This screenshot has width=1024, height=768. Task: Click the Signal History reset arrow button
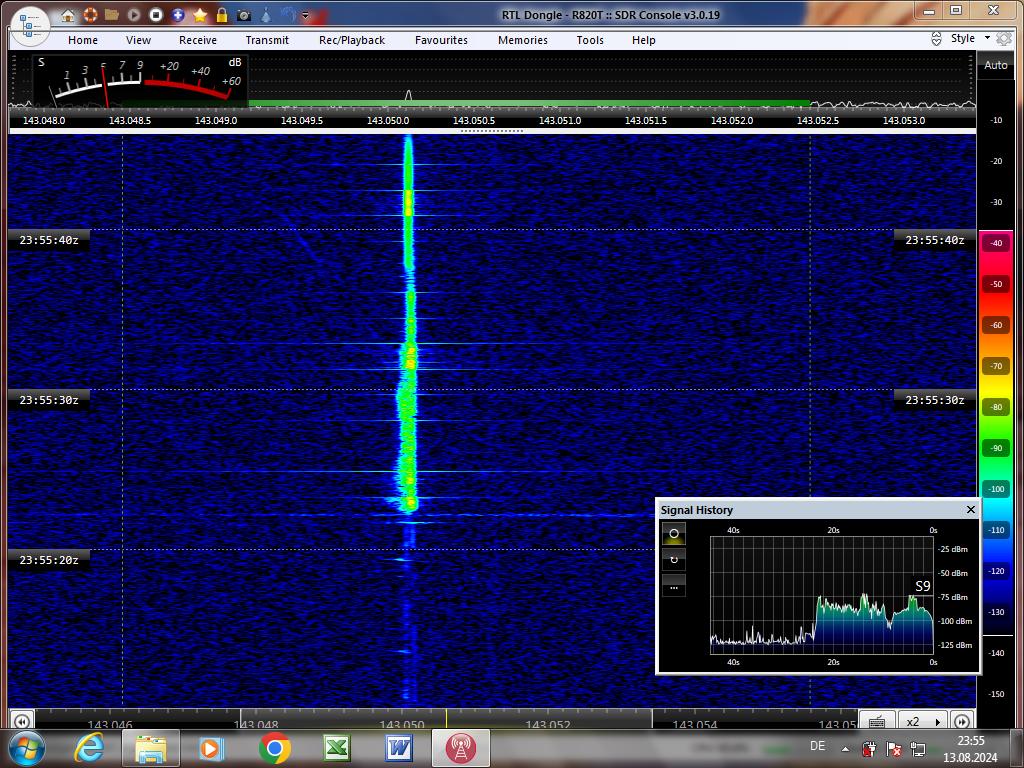[x=674, y=560]
